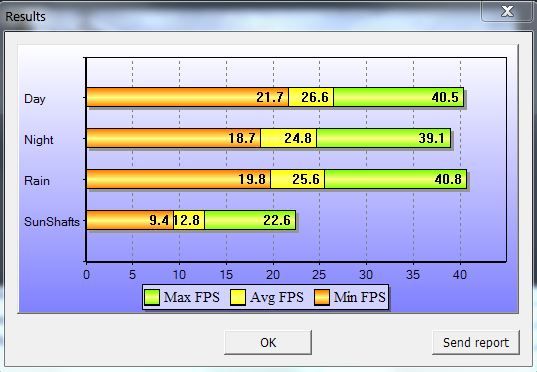537x372 pixels.
Task: Select the Rain Max FPS segment 40.8
Action: click(396, 179)
